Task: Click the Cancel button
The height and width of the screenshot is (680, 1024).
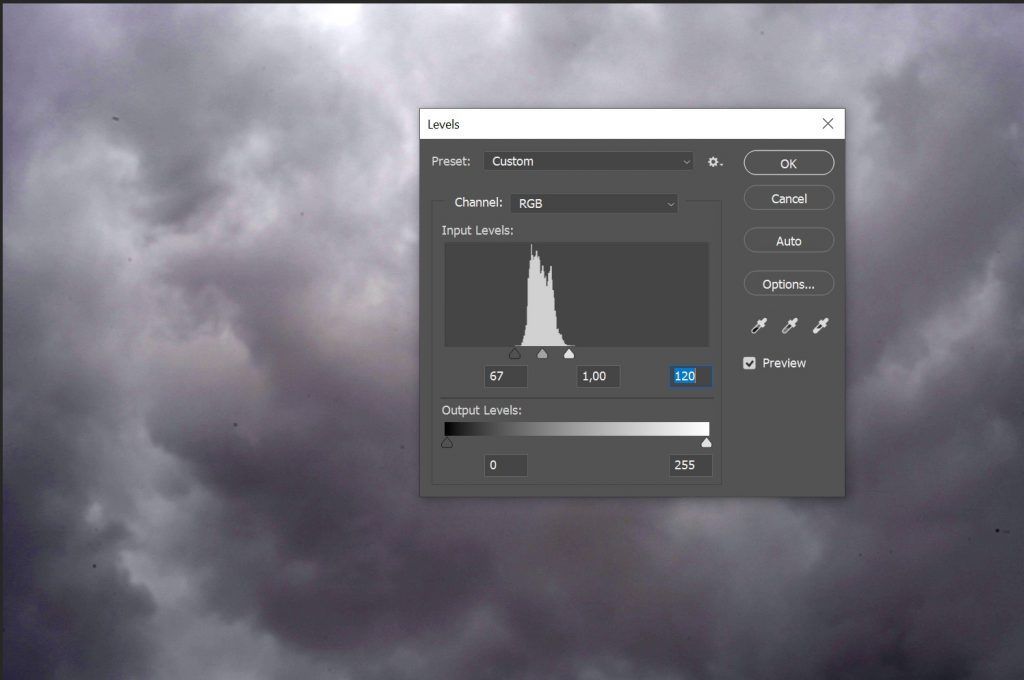Action: pos(788,199)
